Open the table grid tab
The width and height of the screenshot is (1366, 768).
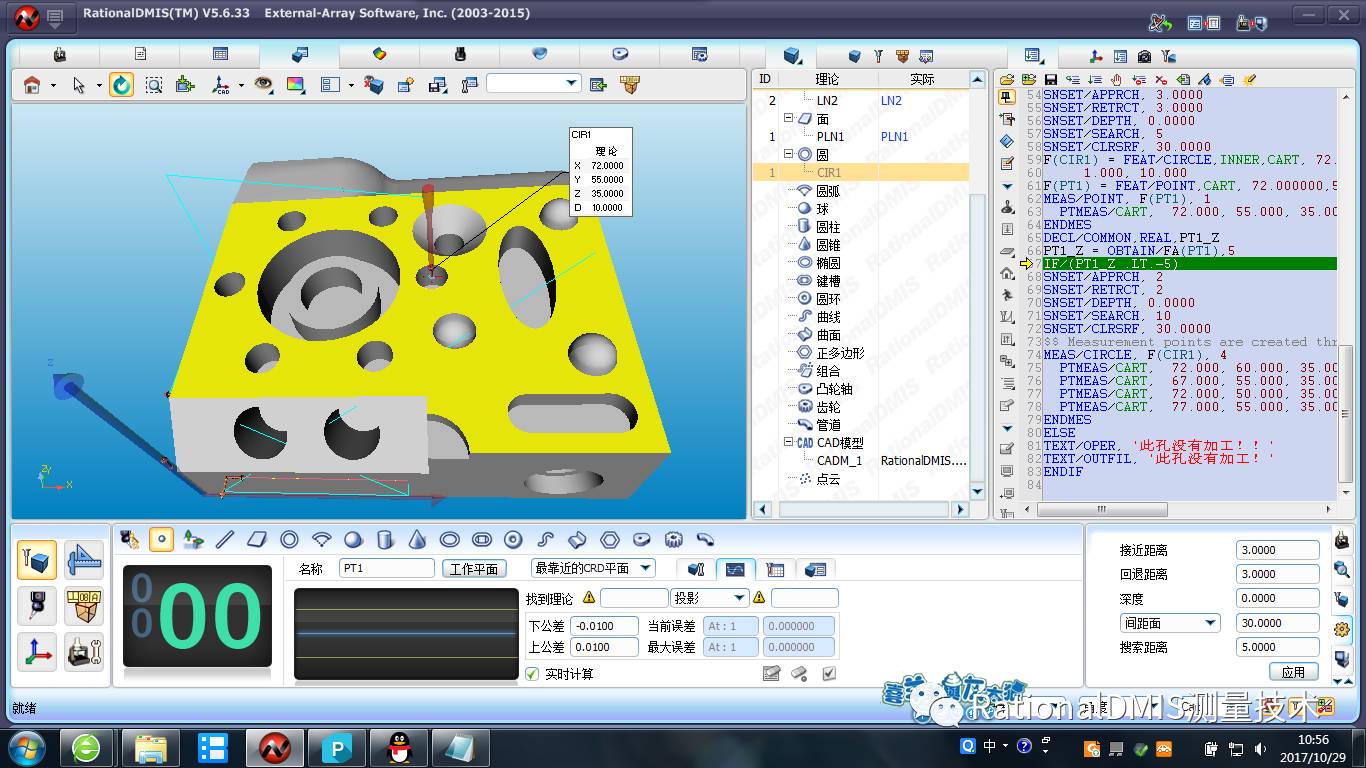click(x=220, y=54)
